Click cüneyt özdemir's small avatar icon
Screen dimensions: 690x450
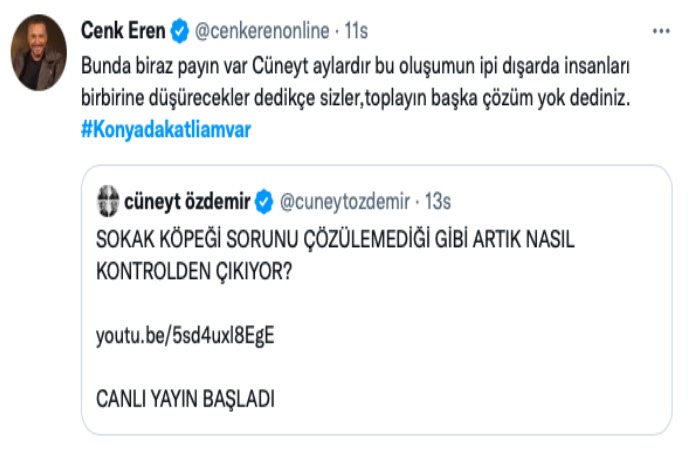coord(107,202)
